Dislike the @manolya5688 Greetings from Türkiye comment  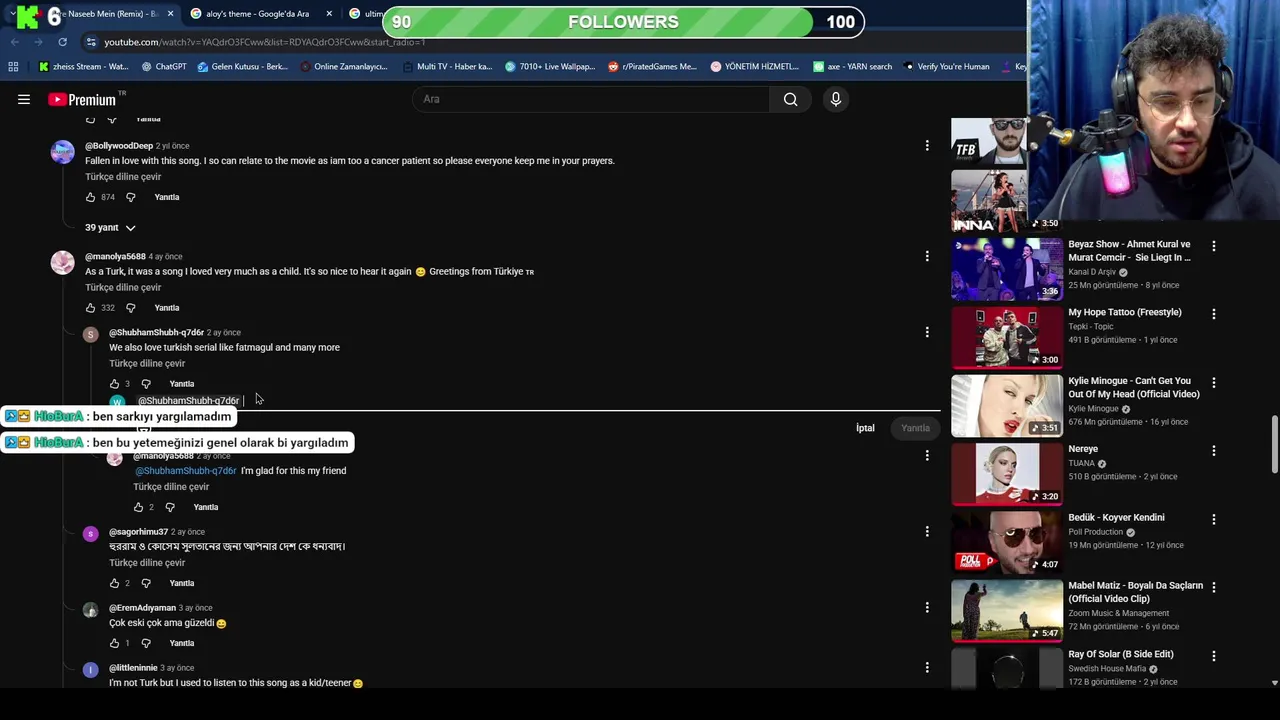130,308
